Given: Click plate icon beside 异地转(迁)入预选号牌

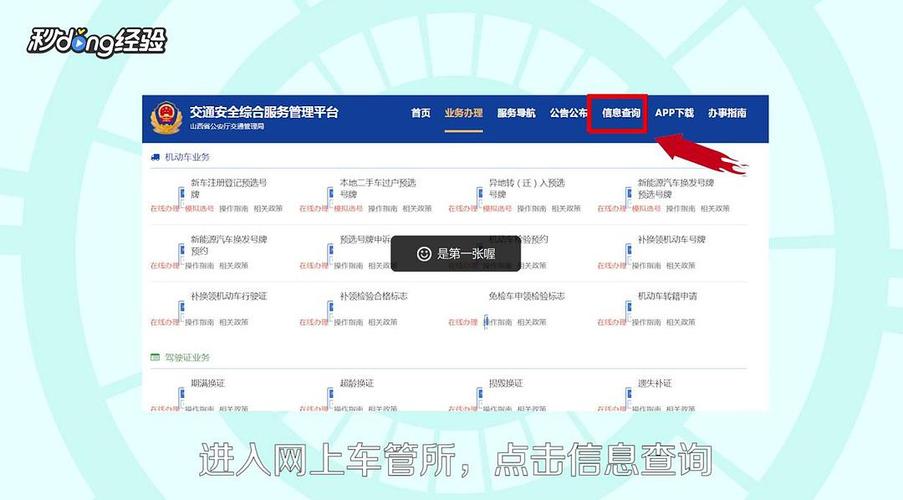Looking at the screenshot, I should pyautogui.click(x=479, y=196).
